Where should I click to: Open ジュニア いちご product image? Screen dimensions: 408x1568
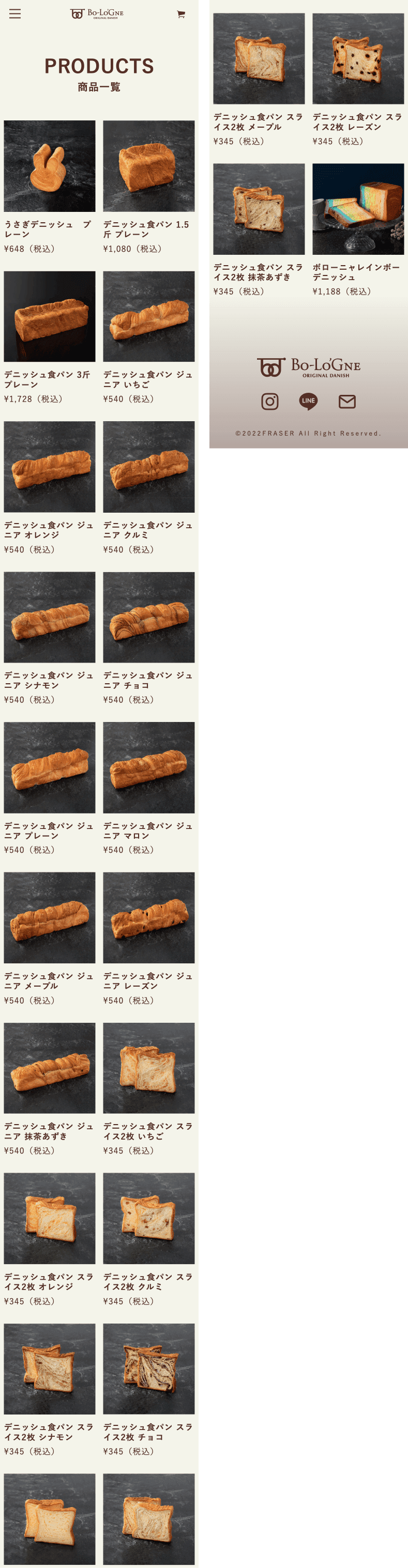click(x=148, y=316)
